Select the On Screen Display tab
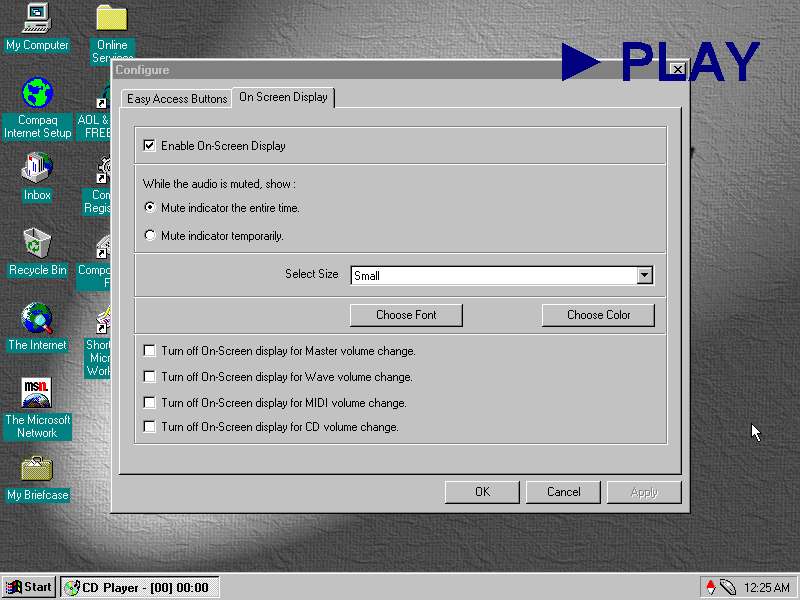800x600 pixels. point(283,97)
